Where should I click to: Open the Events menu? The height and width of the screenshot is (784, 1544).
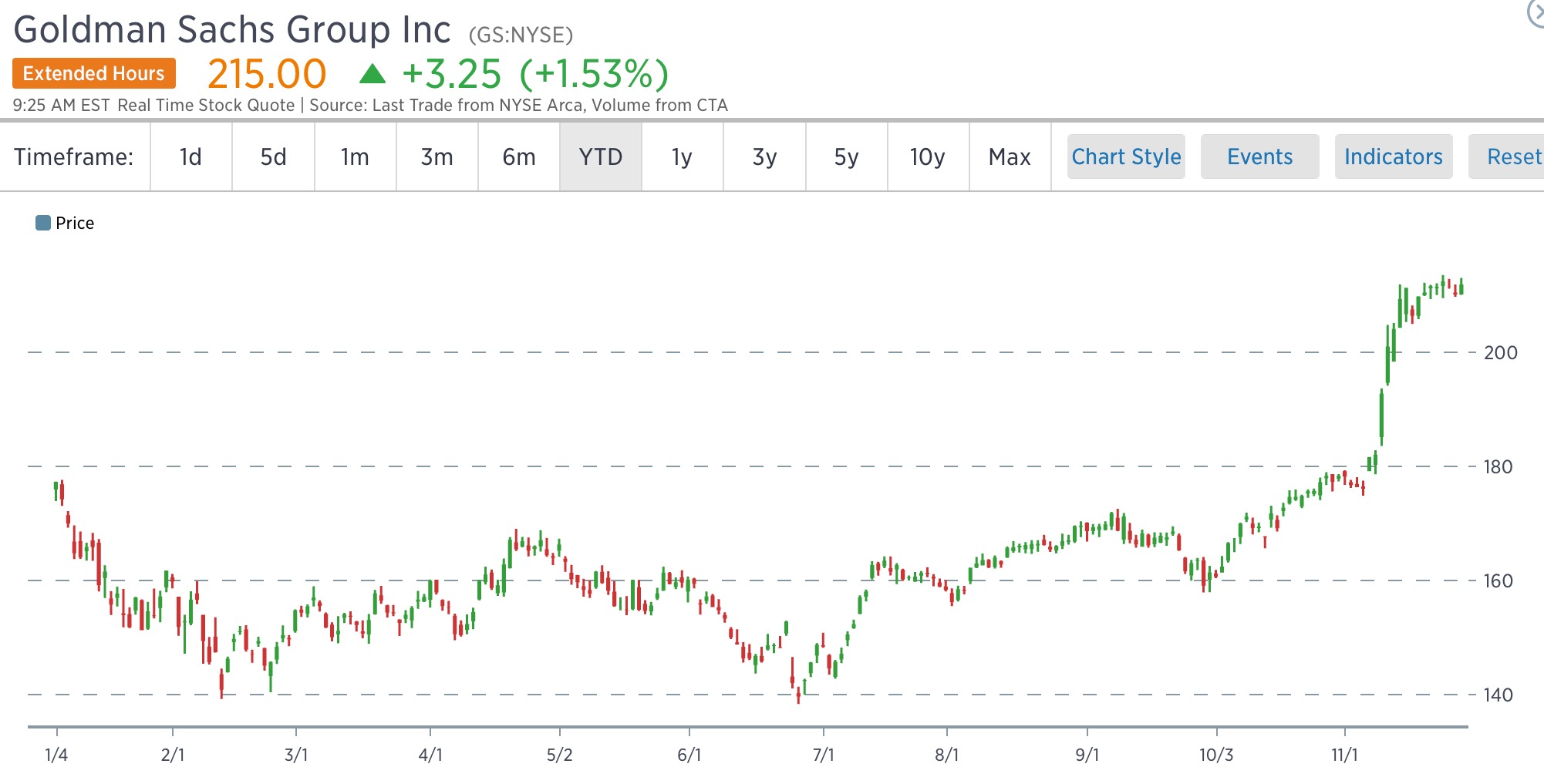coord(1260,156)
